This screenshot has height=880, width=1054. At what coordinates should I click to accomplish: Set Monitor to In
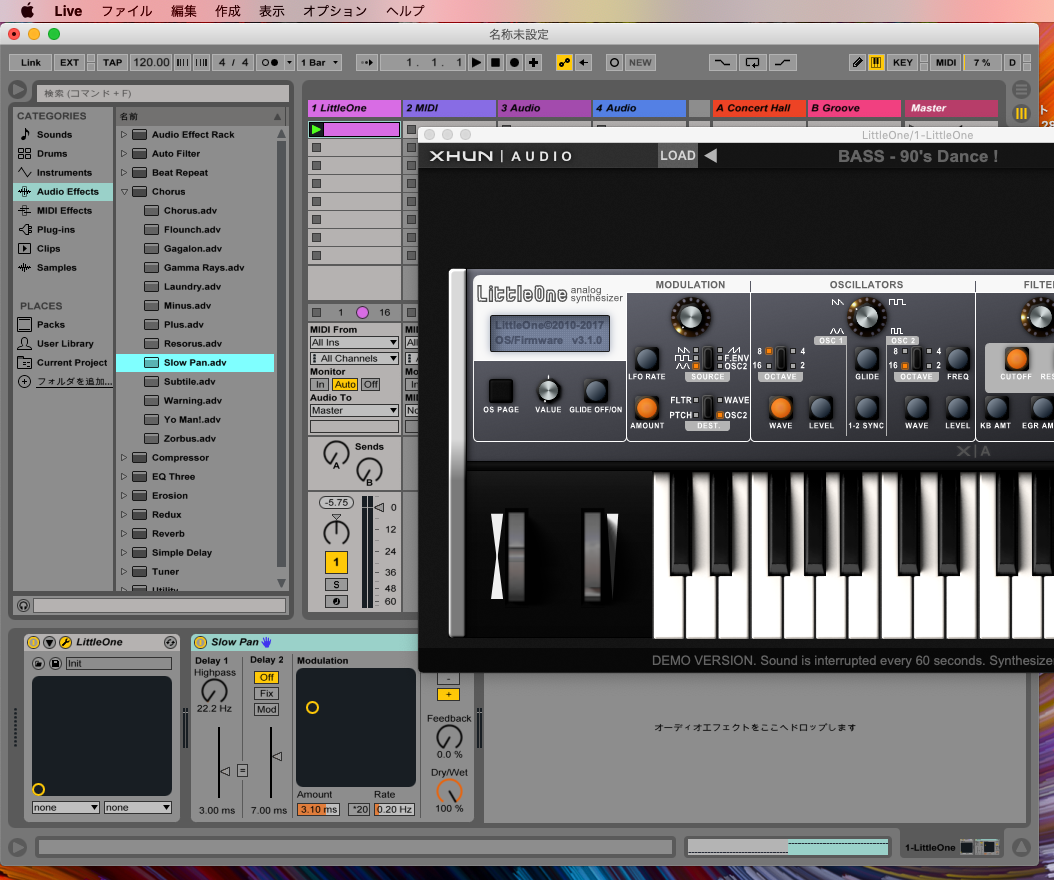click(x=320, y=385)
